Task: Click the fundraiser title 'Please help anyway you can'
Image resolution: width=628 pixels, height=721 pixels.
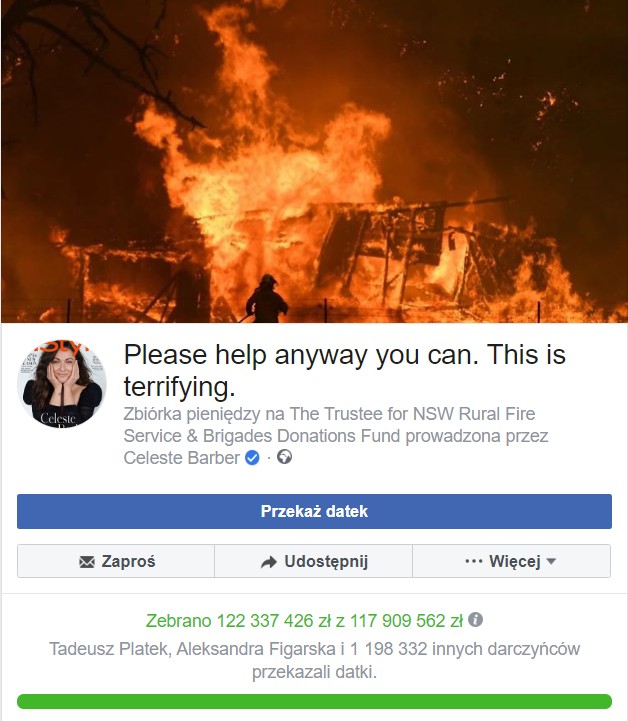Action: (x=345, y=370)
